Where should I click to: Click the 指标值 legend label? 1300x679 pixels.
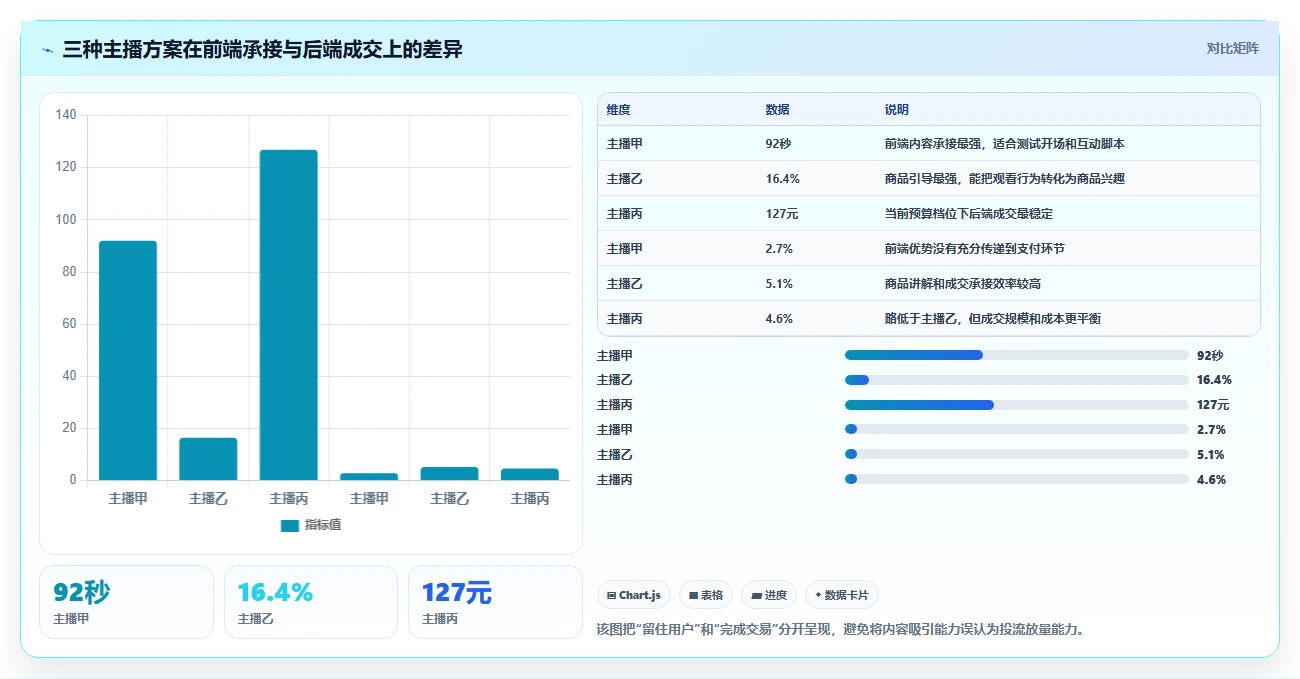pos(323,525)
